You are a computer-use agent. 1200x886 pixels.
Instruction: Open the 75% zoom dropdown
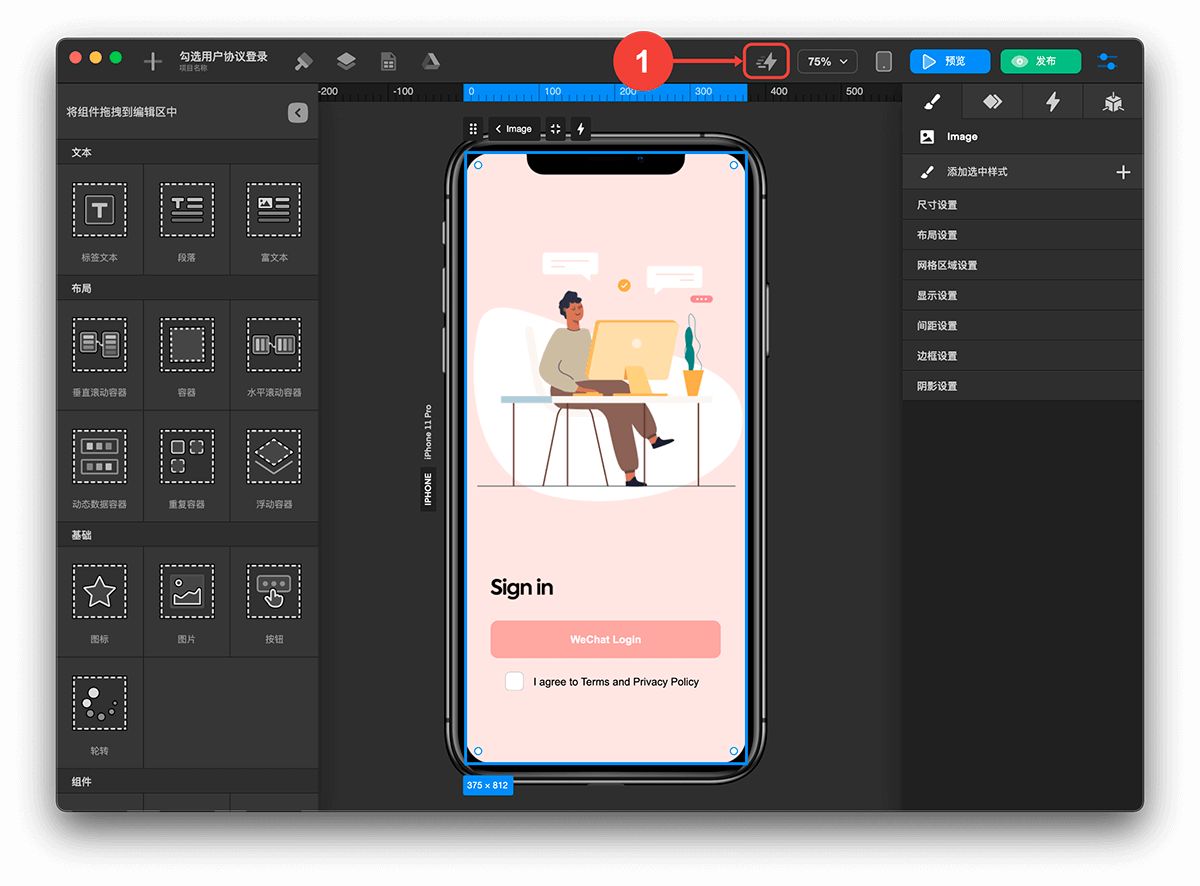pos(827,62)
